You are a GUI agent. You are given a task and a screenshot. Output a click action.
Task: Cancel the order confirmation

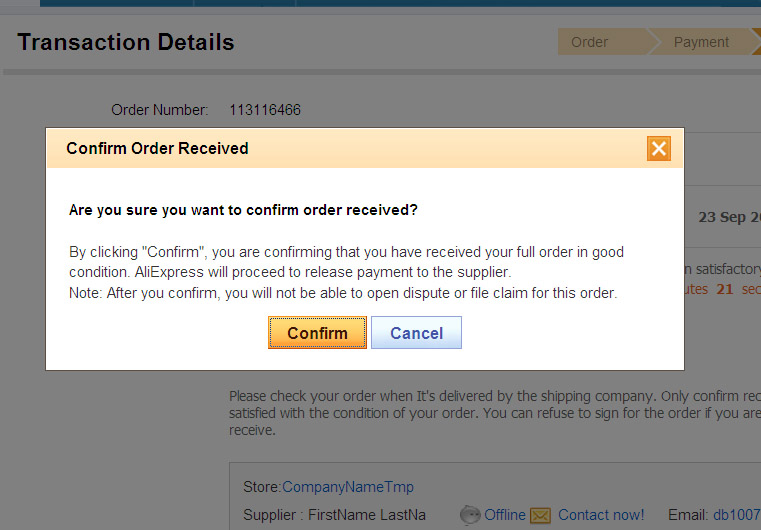coord(416,333)
